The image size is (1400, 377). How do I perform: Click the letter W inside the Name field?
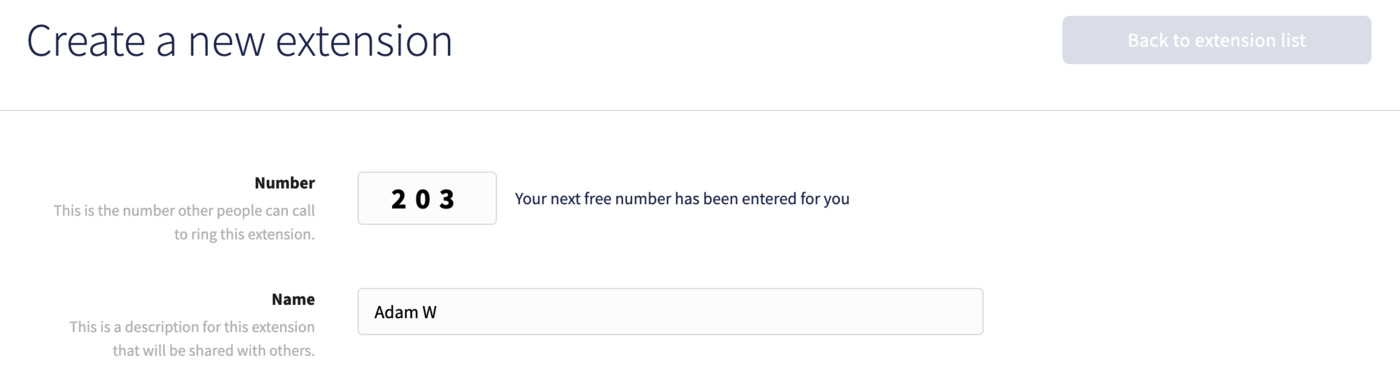tap(429, 312)
